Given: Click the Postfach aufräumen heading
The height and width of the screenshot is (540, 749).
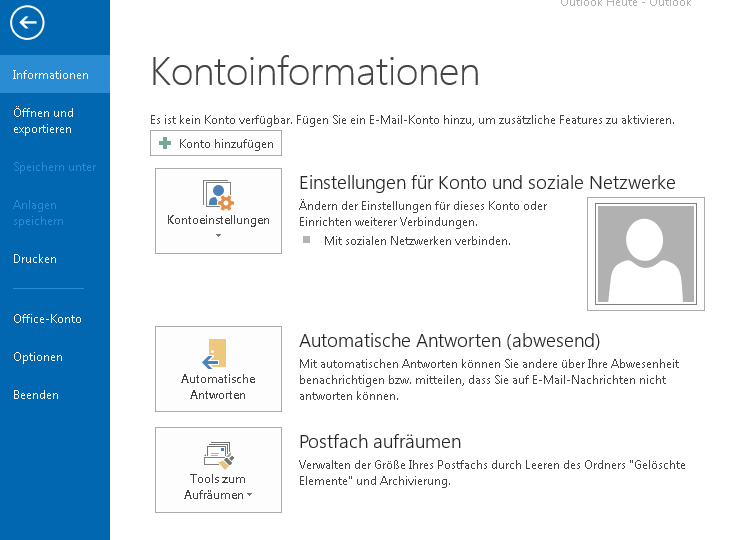Looking at the screenshot, I should [x=380, y=442].
